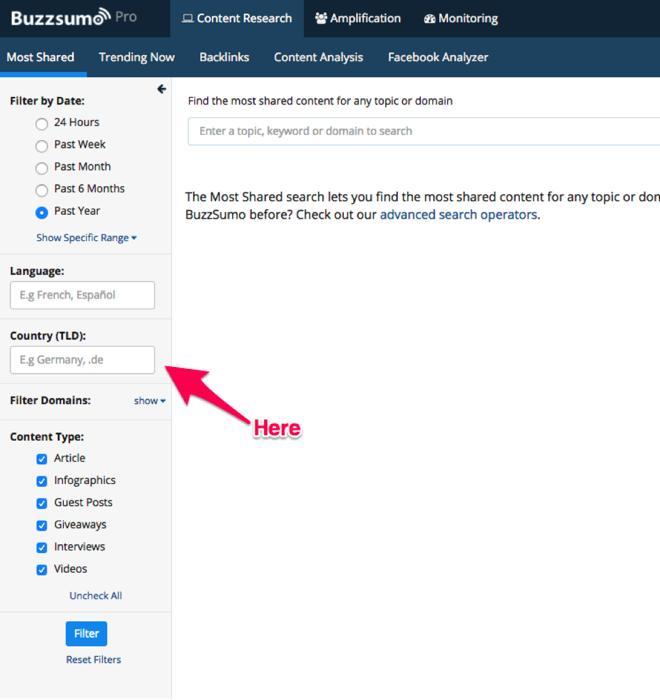
Task: Go to the Backlinks section
Action: (224, 57)
